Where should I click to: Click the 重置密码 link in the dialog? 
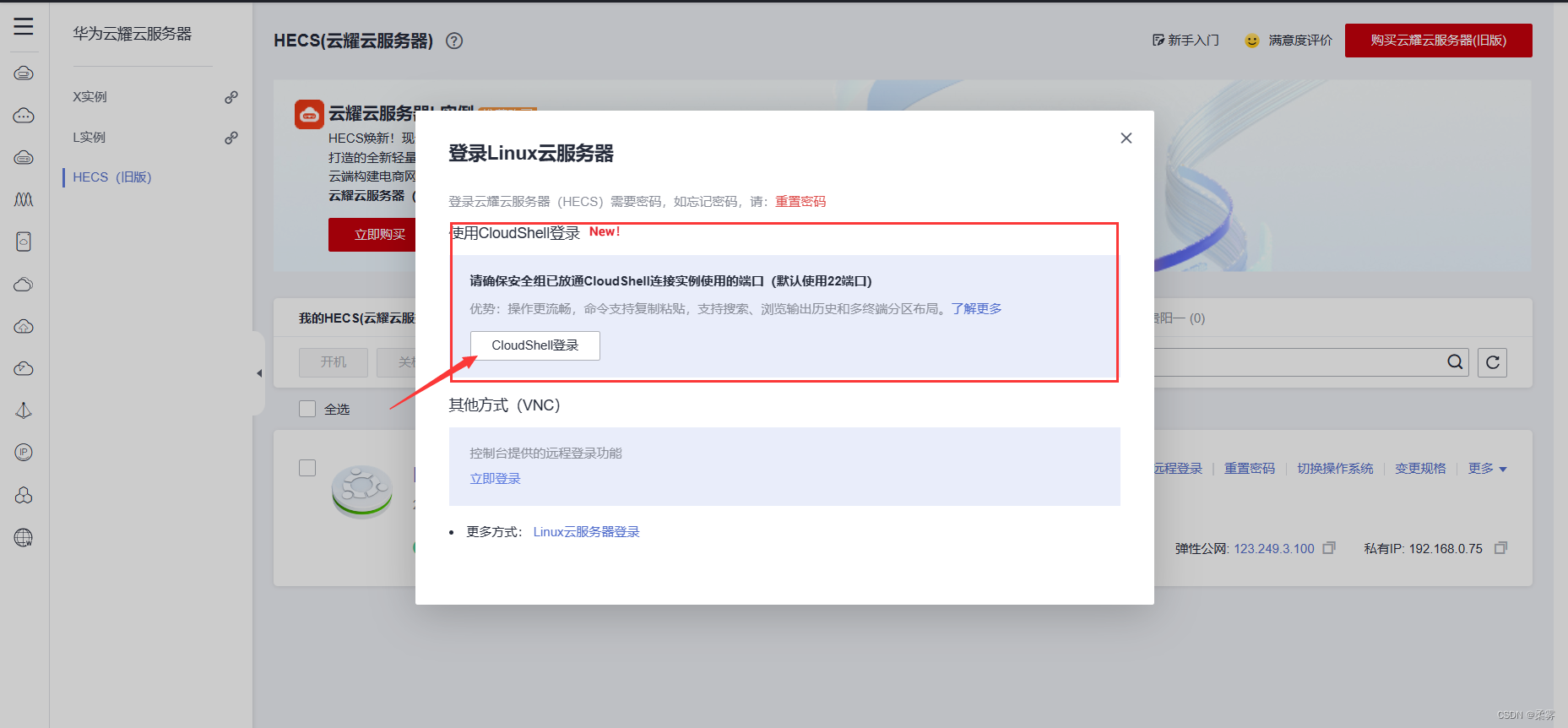pos(800,202)
